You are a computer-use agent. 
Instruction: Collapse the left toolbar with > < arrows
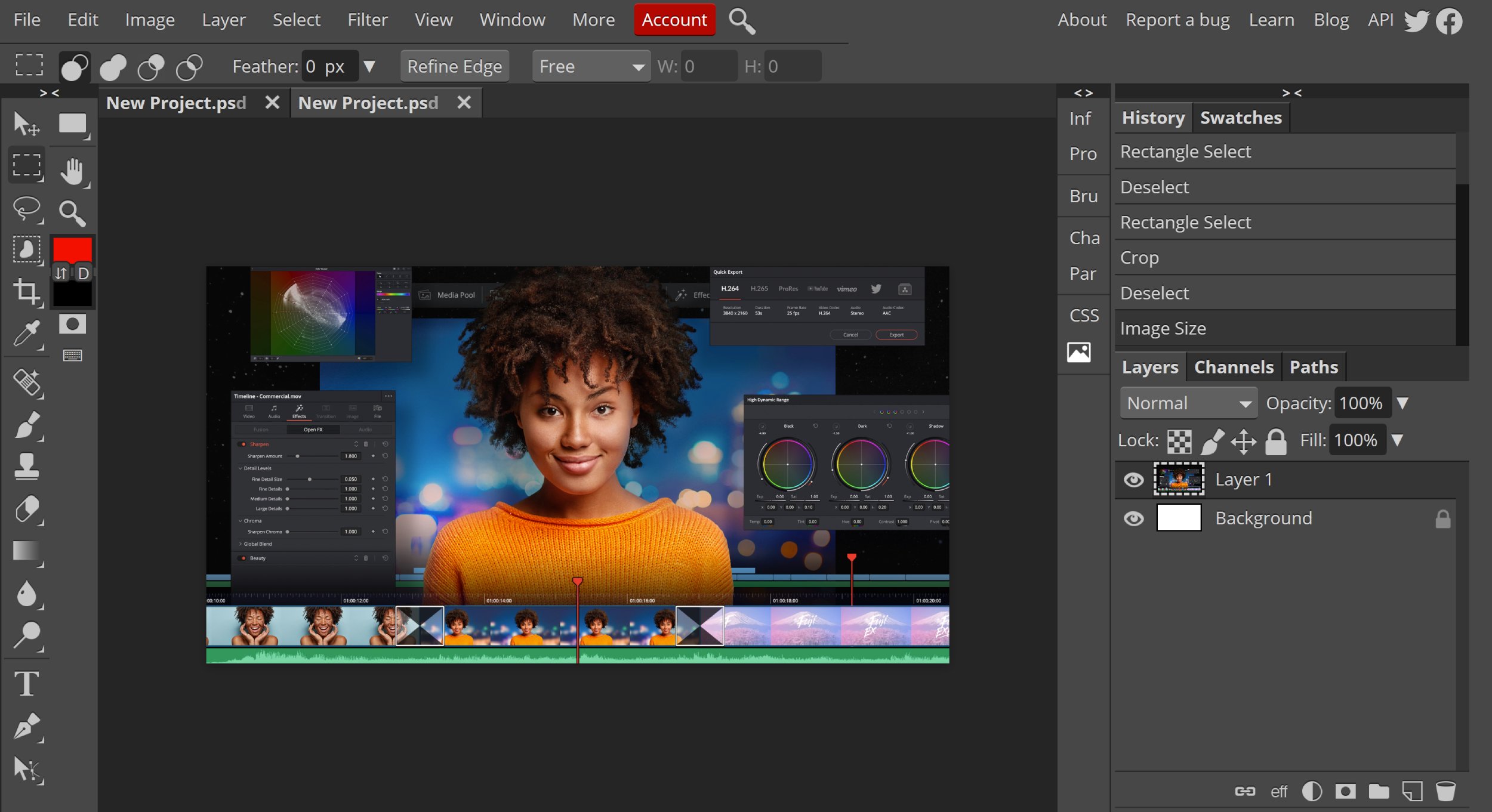(49, 92)
